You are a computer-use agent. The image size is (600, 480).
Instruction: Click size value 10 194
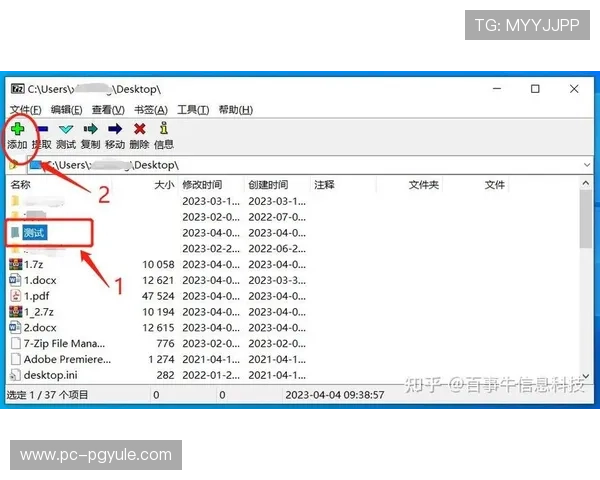158,312
